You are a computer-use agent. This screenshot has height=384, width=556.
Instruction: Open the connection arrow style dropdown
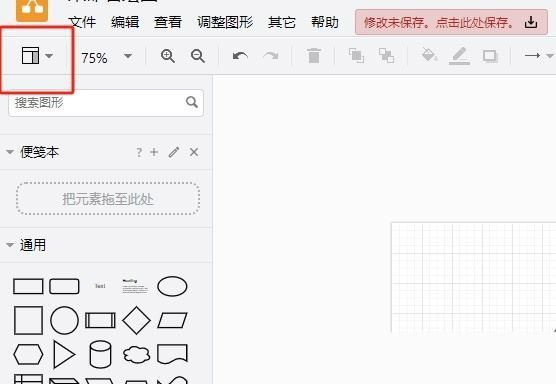pyautogui.click(x=539, y=56)
